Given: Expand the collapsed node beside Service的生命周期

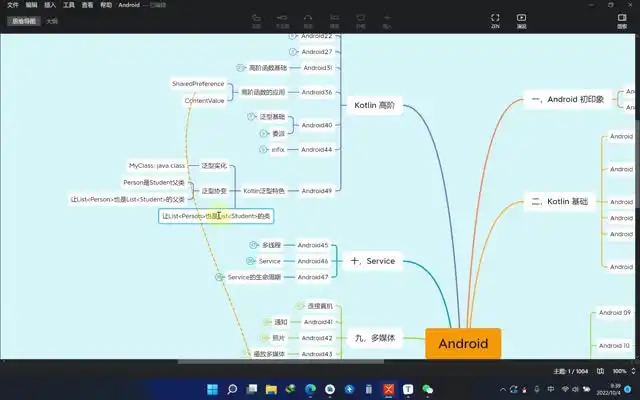Looking at the screenshot, I should coord(219,277).
